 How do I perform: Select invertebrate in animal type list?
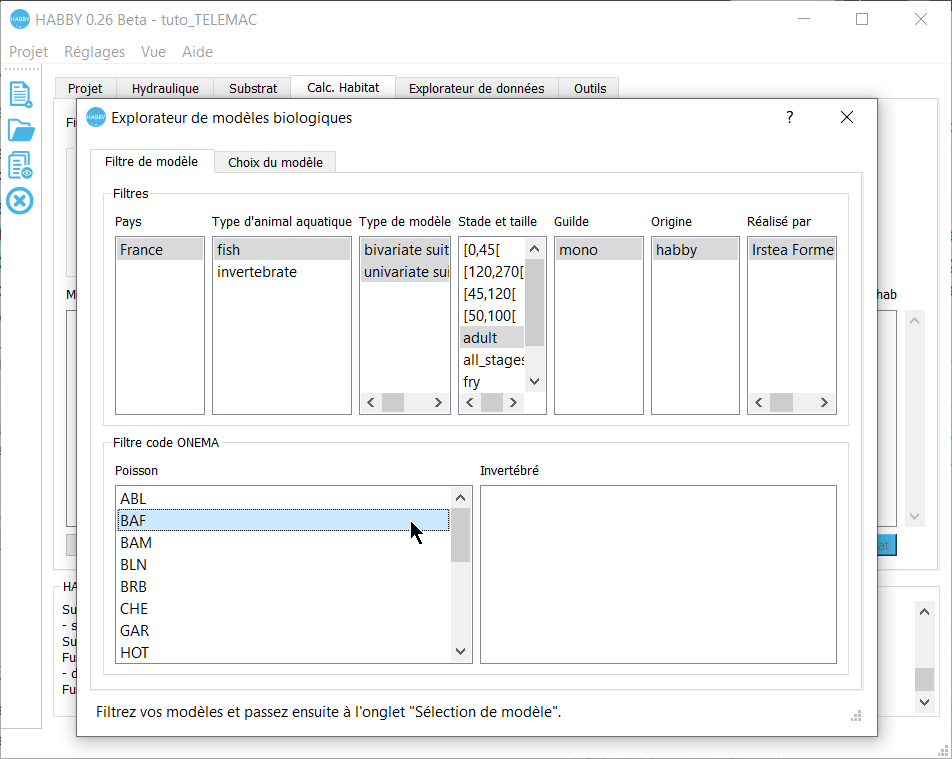pyautogui.click(x=257, y=272)
